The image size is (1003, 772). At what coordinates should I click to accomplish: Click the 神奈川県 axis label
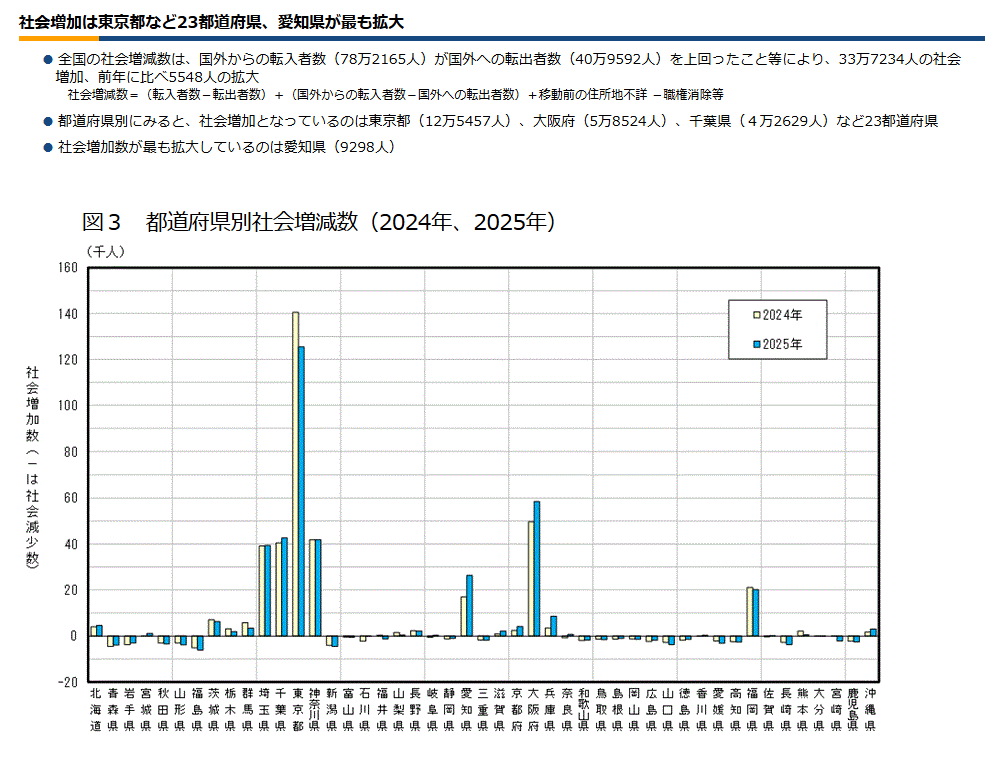tap(315, 709)
